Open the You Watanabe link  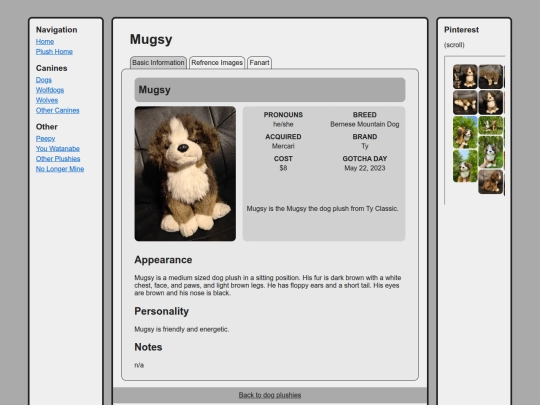[58, 149]
